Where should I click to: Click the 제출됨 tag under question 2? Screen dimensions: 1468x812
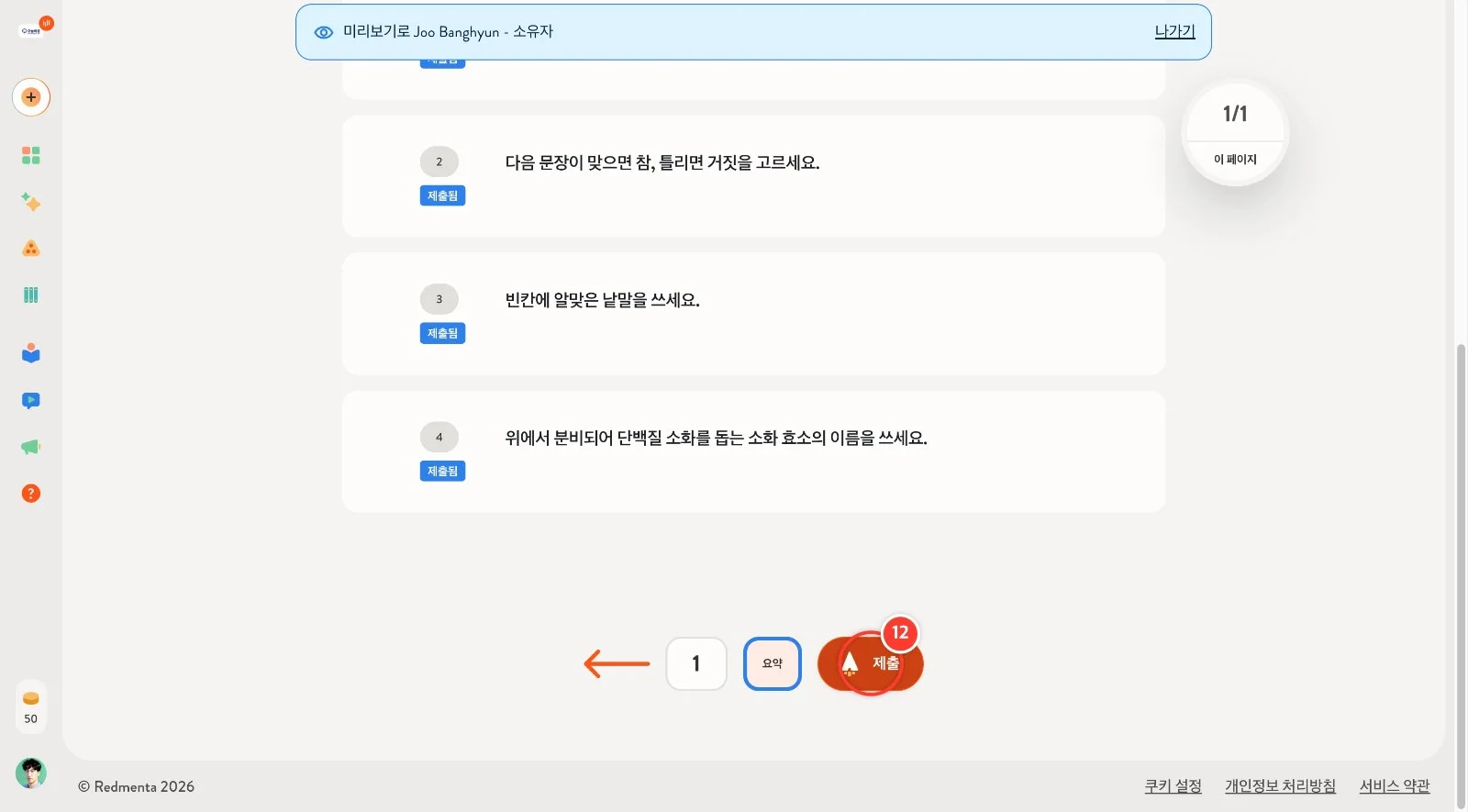click(x=442, y=195)
